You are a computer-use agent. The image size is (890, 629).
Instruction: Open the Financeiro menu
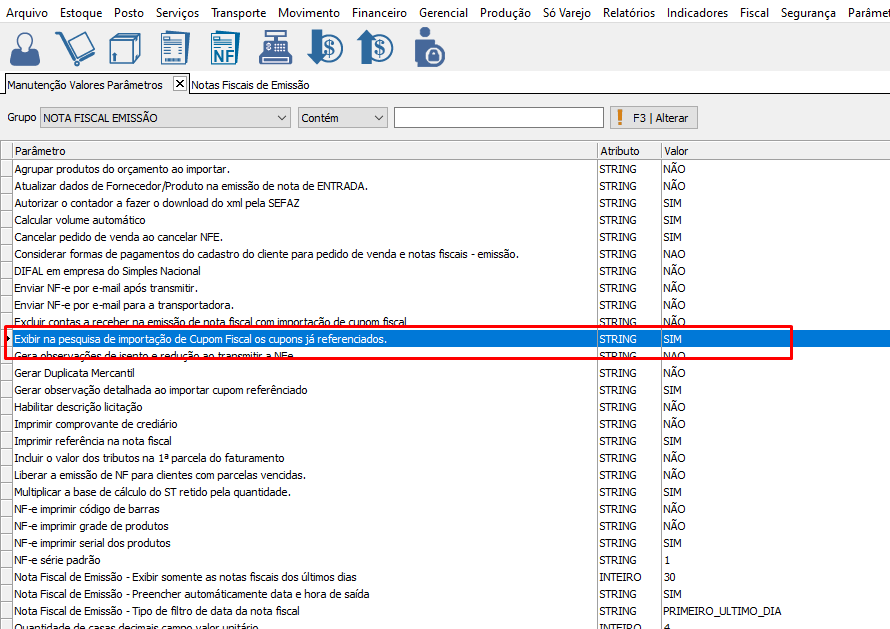tap(379, 13)
